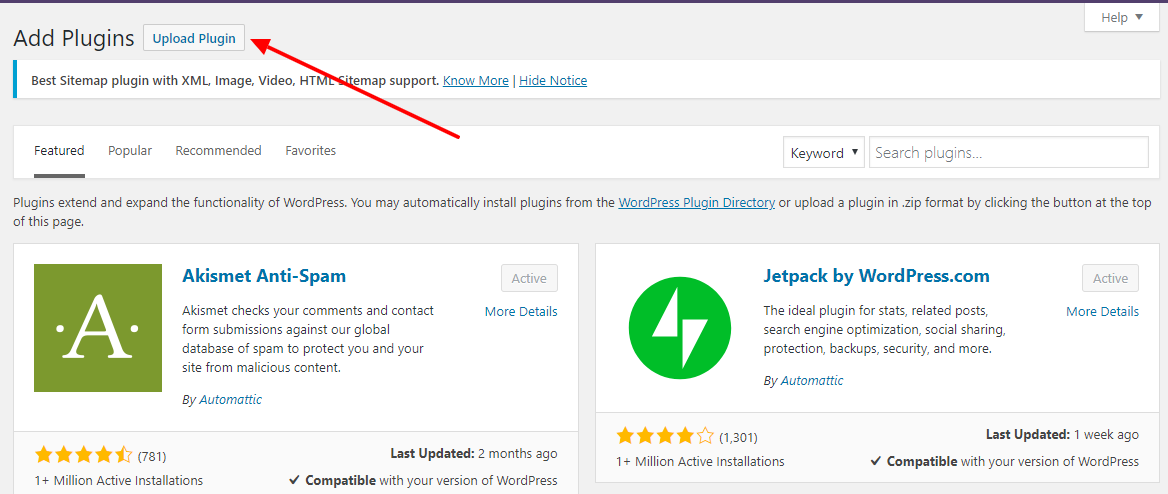Open the Know More link
Viewport: 1168px width, 494px height.
click(476, 80)
